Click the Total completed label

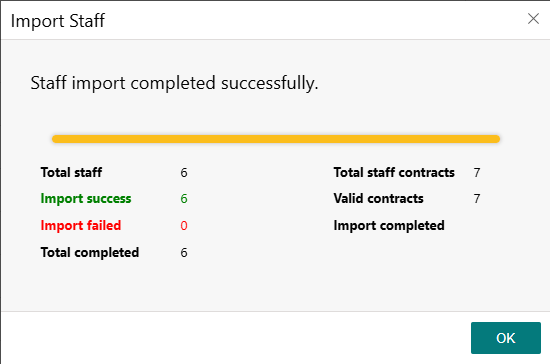(90, 252)
